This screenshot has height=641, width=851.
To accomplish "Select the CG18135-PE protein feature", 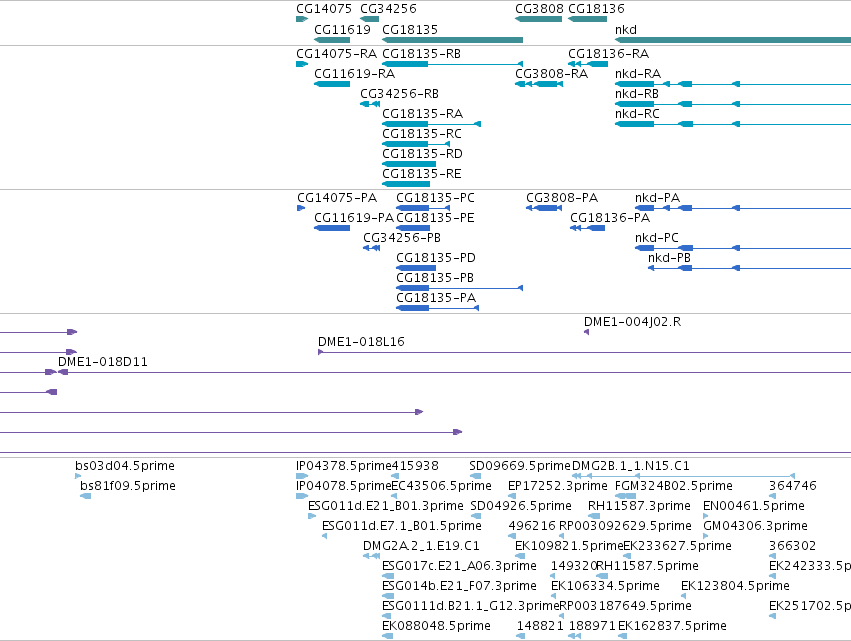I will click(413, 228).
